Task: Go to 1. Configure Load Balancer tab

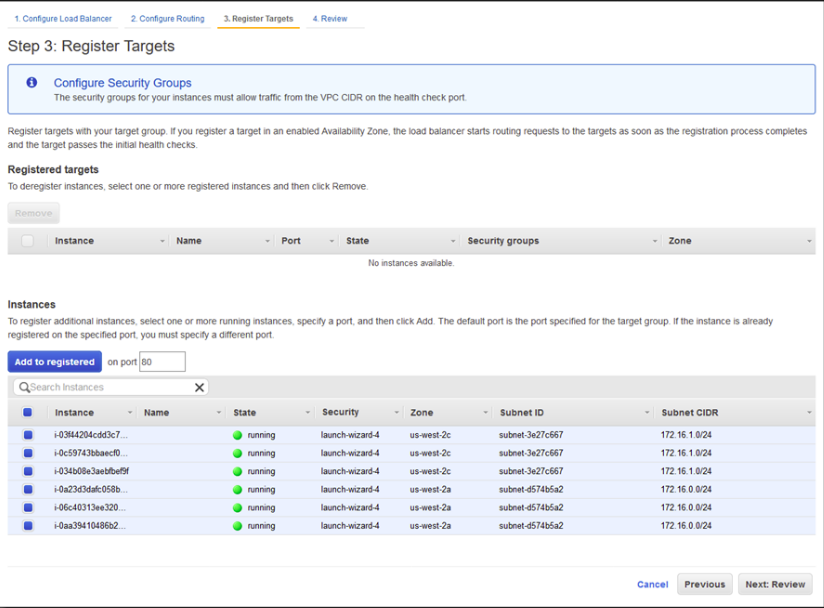Action: [x=63, y=18]
